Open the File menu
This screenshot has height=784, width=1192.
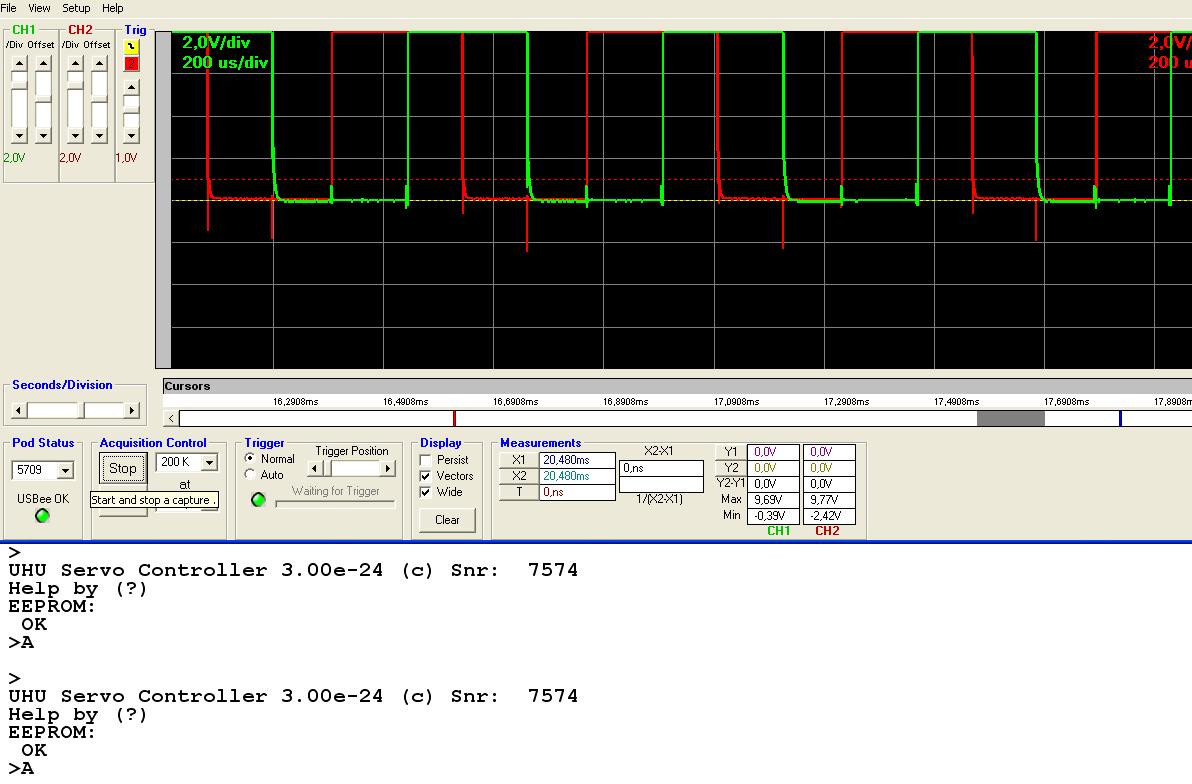[8, 8]
